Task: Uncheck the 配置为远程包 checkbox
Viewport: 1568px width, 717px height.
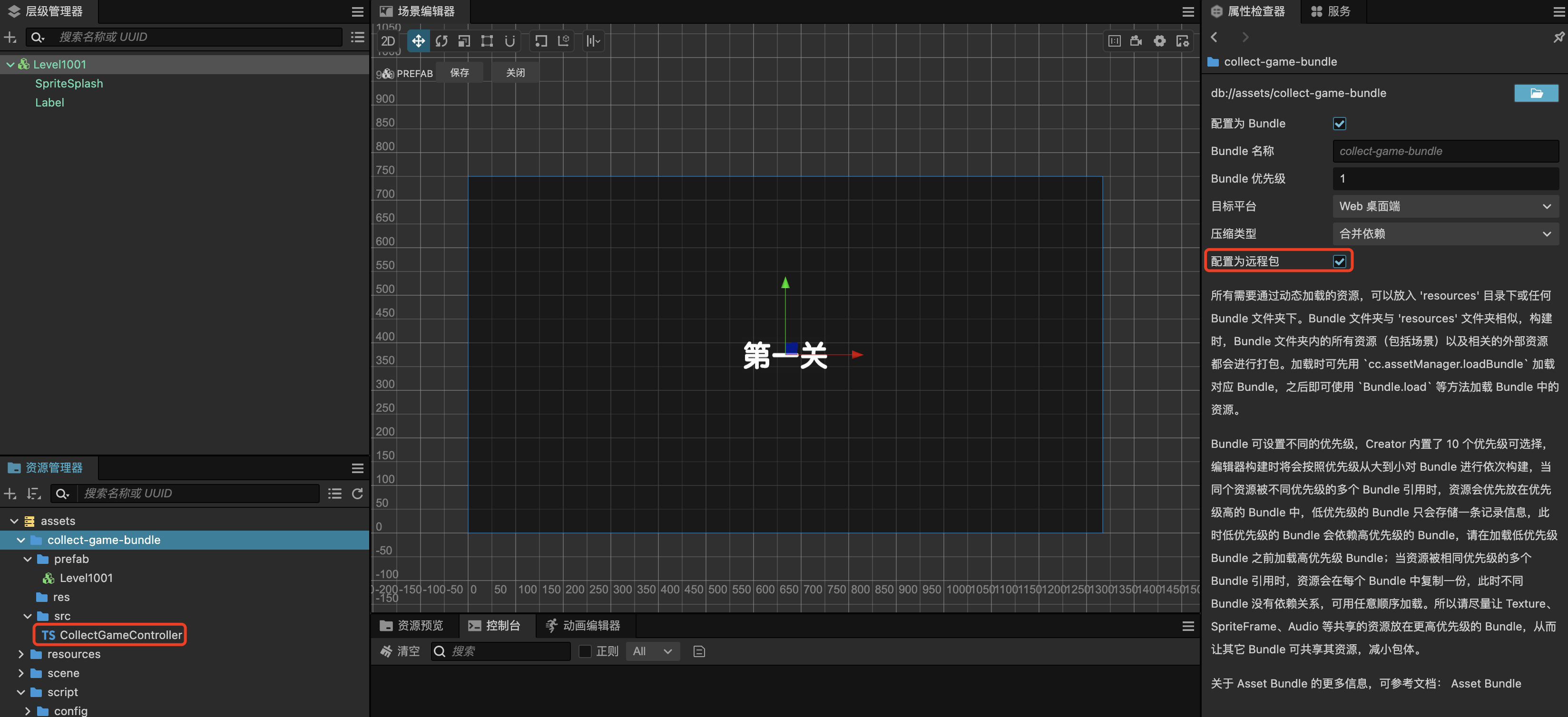Action: coord(1339,262)
